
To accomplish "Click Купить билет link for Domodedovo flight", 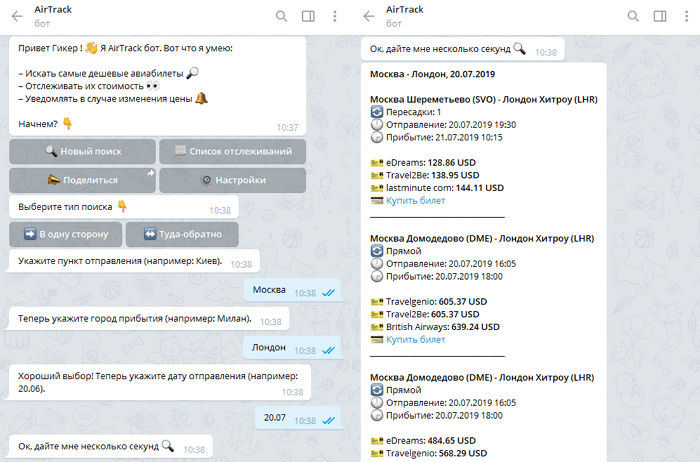I will click(416, 339).
